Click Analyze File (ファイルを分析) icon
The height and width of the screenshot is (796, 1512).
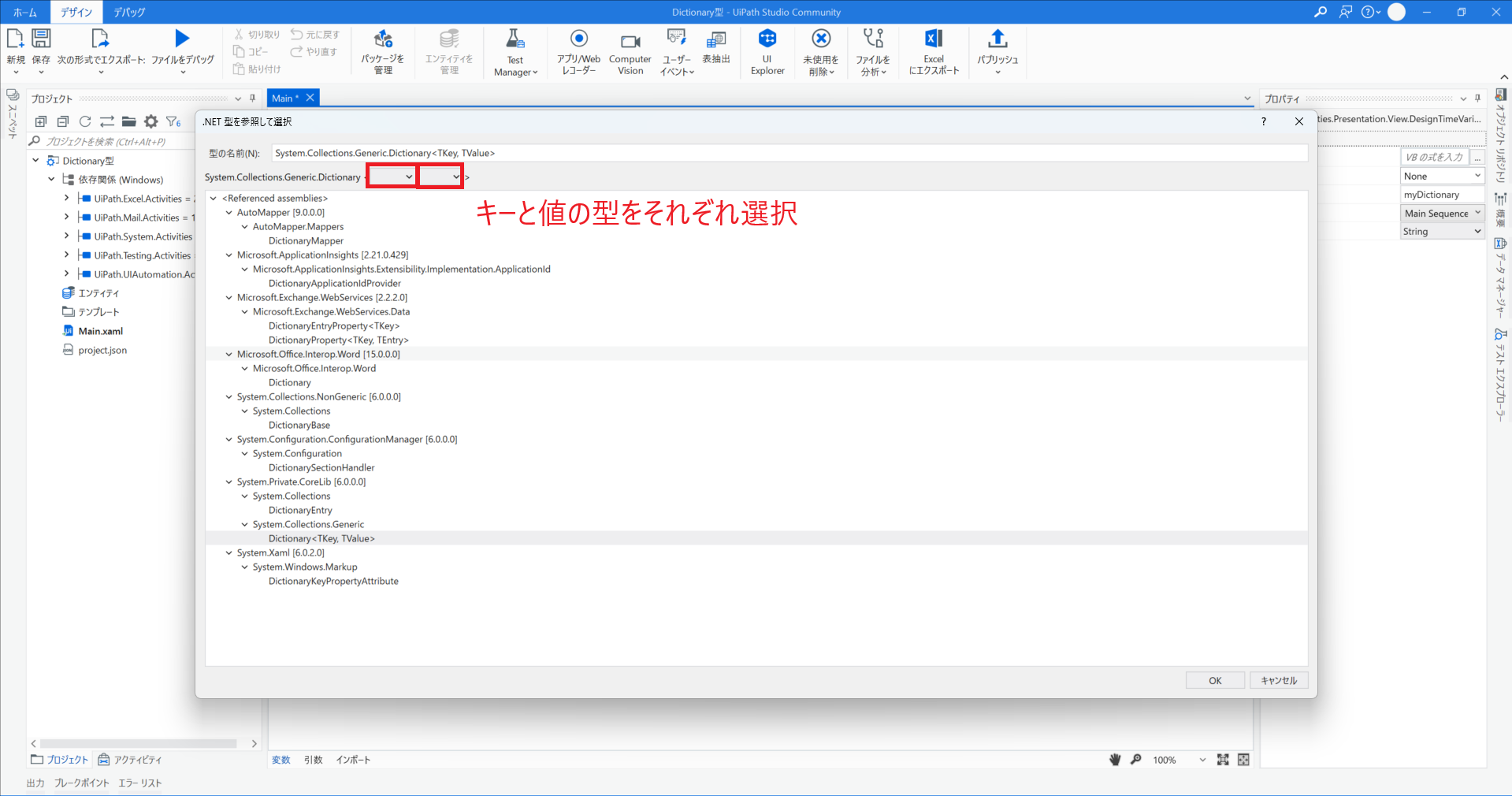873,38
